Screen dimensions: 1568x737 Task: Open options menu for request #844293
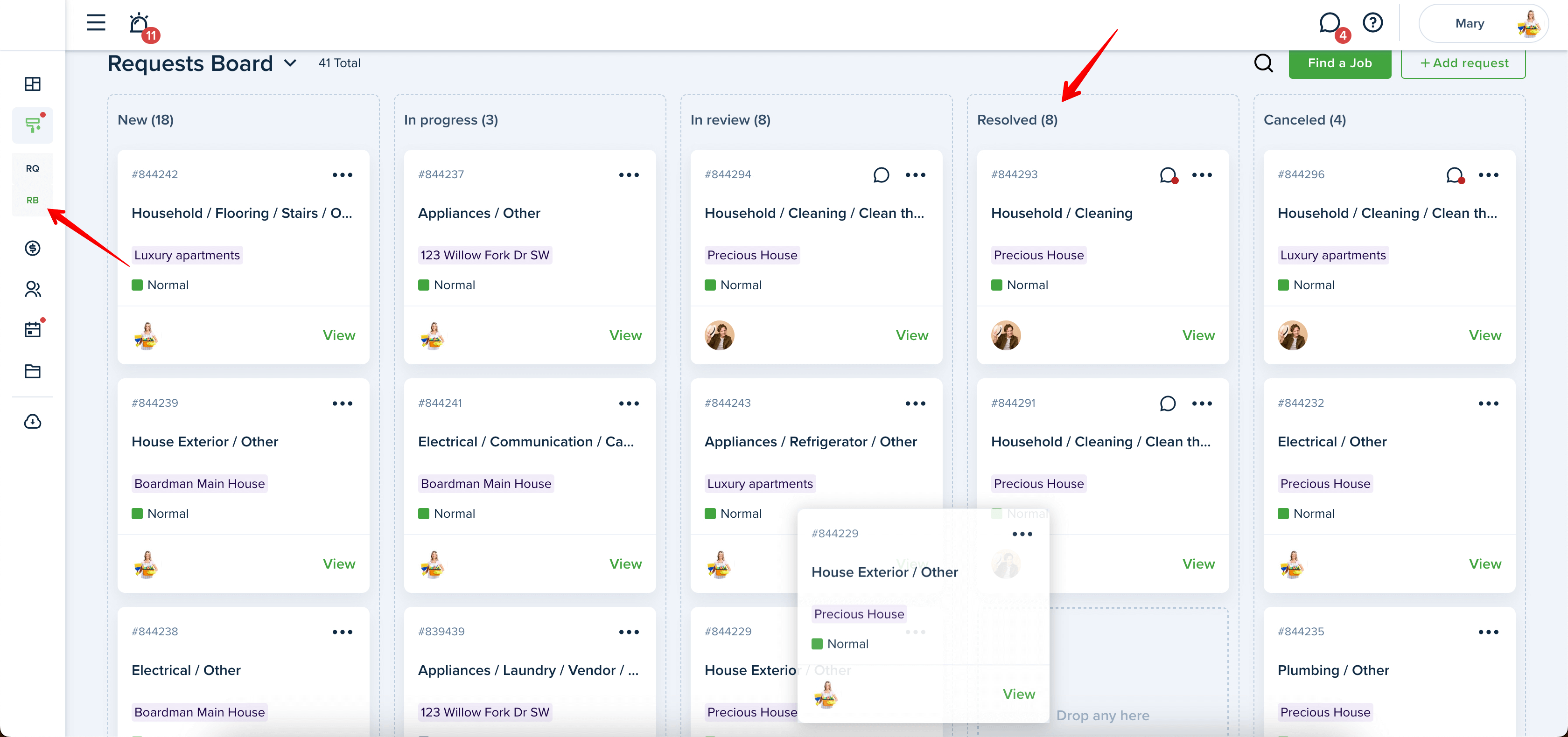[1202, 175]
